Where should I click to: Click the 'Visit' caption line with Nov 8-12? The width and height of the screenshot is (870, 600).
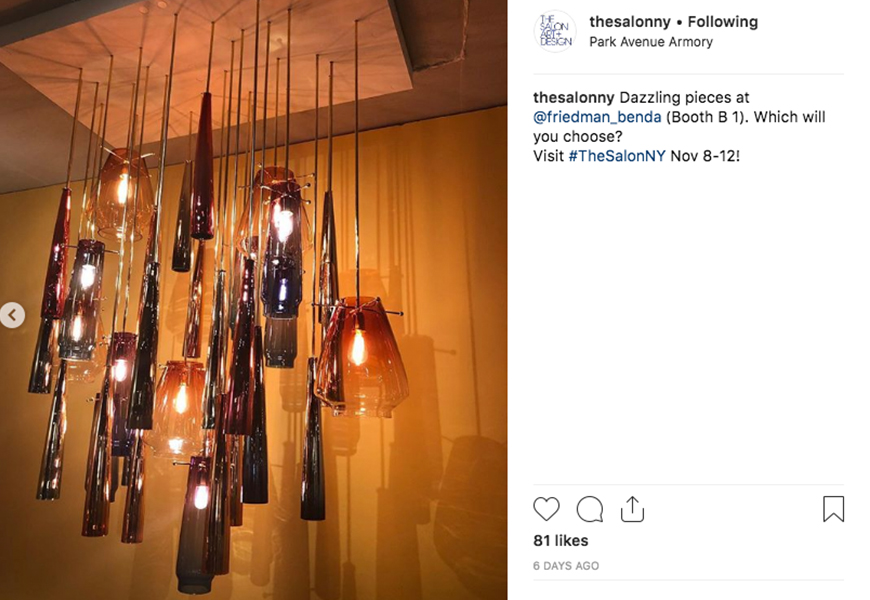click(636, 156)
